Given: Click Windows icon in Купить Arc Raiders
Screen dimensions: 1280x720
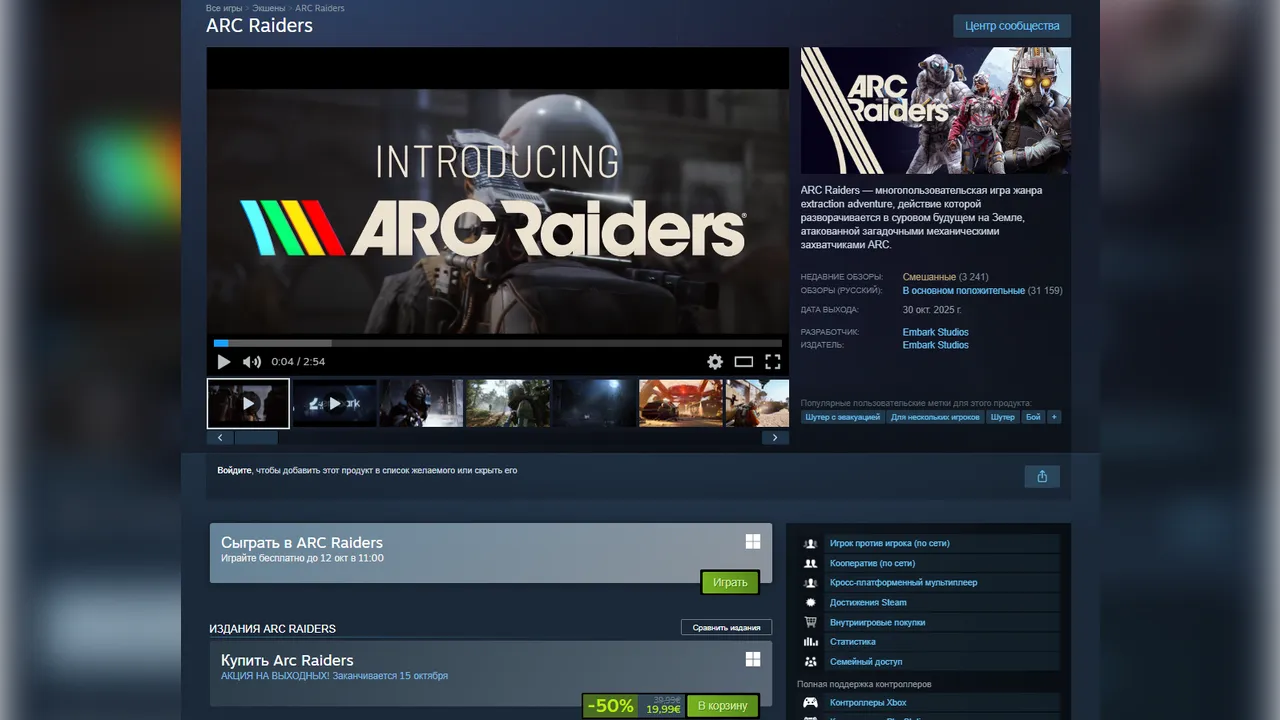Looking at the screenshot, I should [x=753, y=659].
